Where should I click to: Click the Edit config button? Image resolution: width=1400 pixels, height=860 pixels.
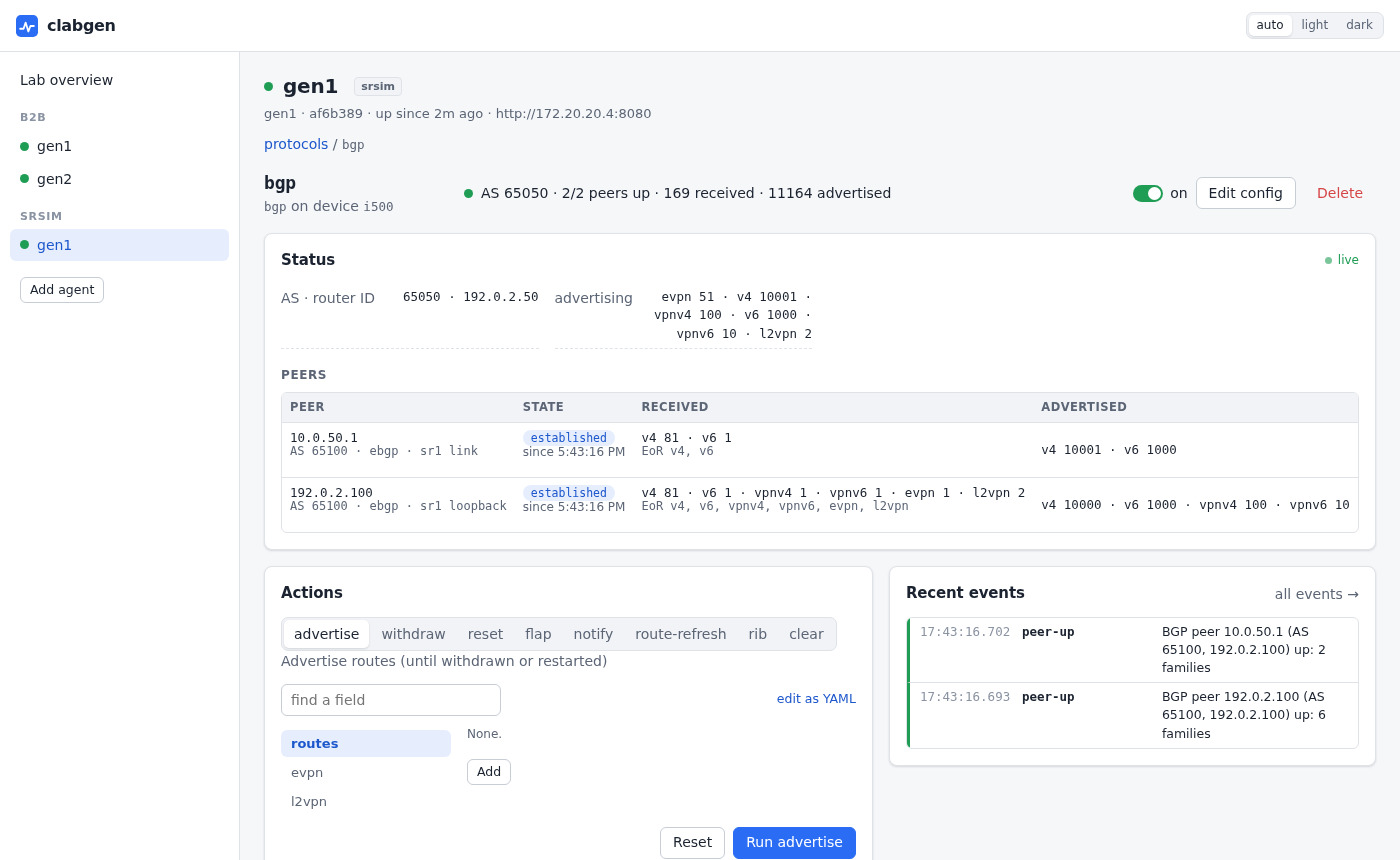(x=1246, y=193)
